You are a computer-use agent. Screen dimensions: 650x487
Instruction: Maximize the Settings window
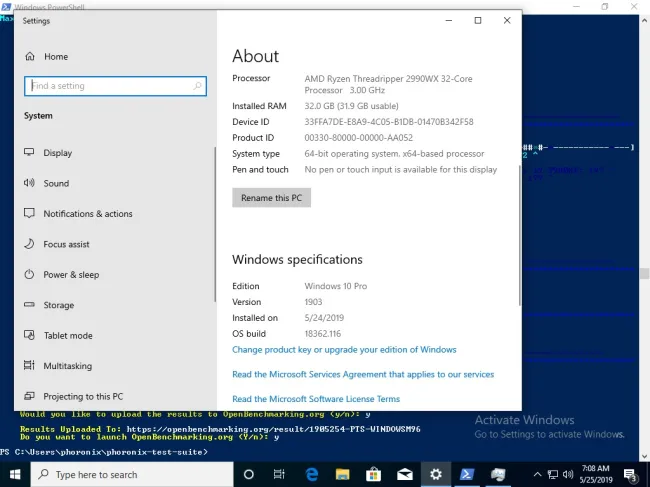[x=478, y=20]
